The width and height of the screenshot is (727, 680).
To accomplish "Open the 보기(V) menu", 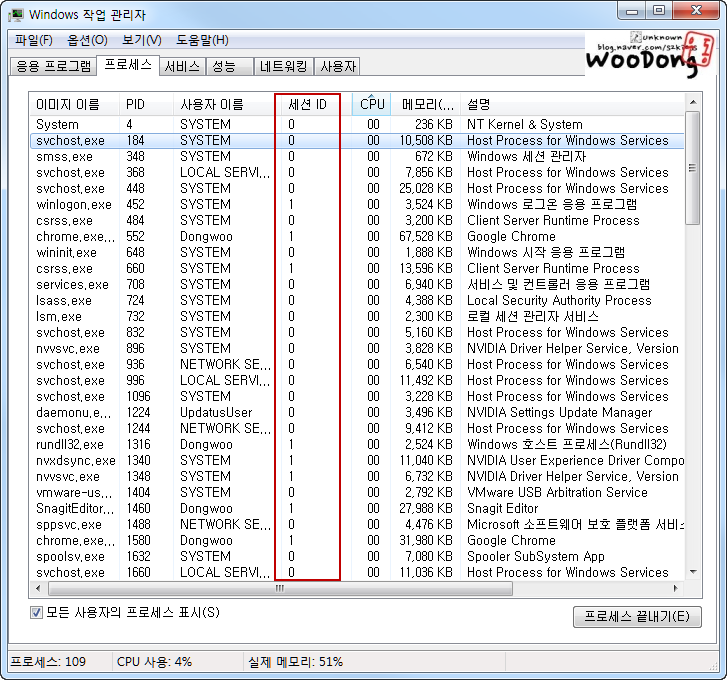I will (141, 40).
